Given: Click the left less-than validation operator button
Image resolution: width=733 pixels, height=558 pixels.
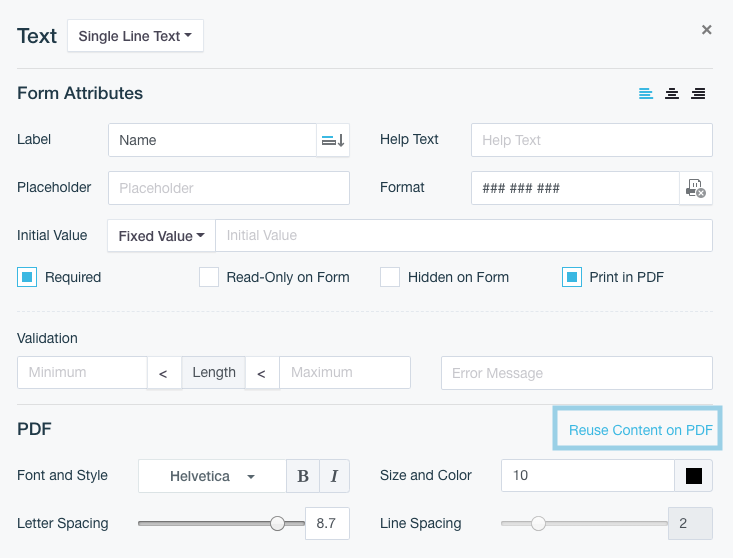Looking at the screenshot, I should click(x=164, y=373).
